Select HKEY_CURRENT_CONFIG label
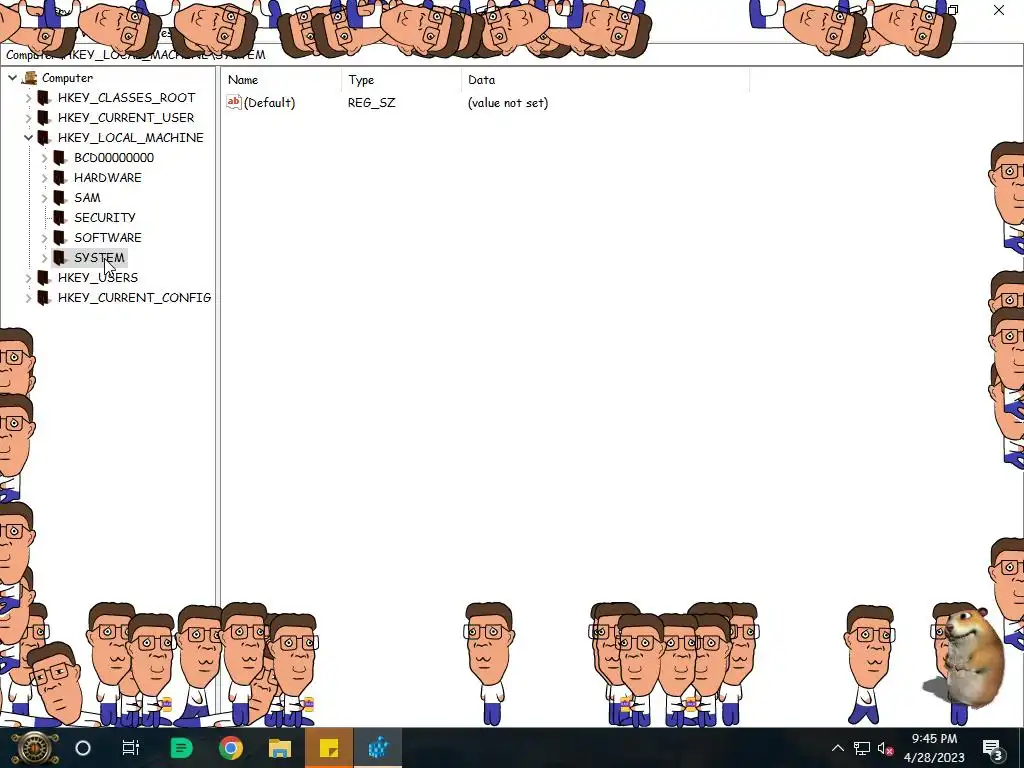Screen dimensions: 1024x768 (x=135, y=298)
